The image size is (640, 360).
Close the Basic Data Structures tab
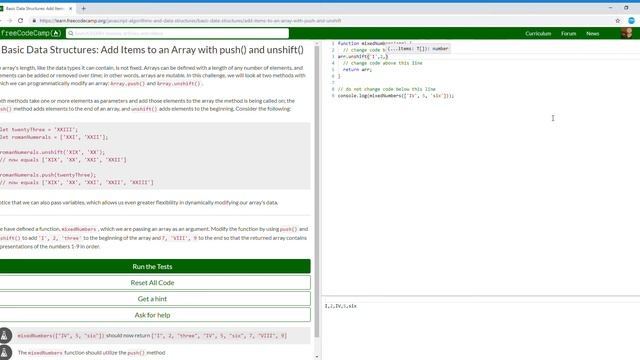(71, 8)
